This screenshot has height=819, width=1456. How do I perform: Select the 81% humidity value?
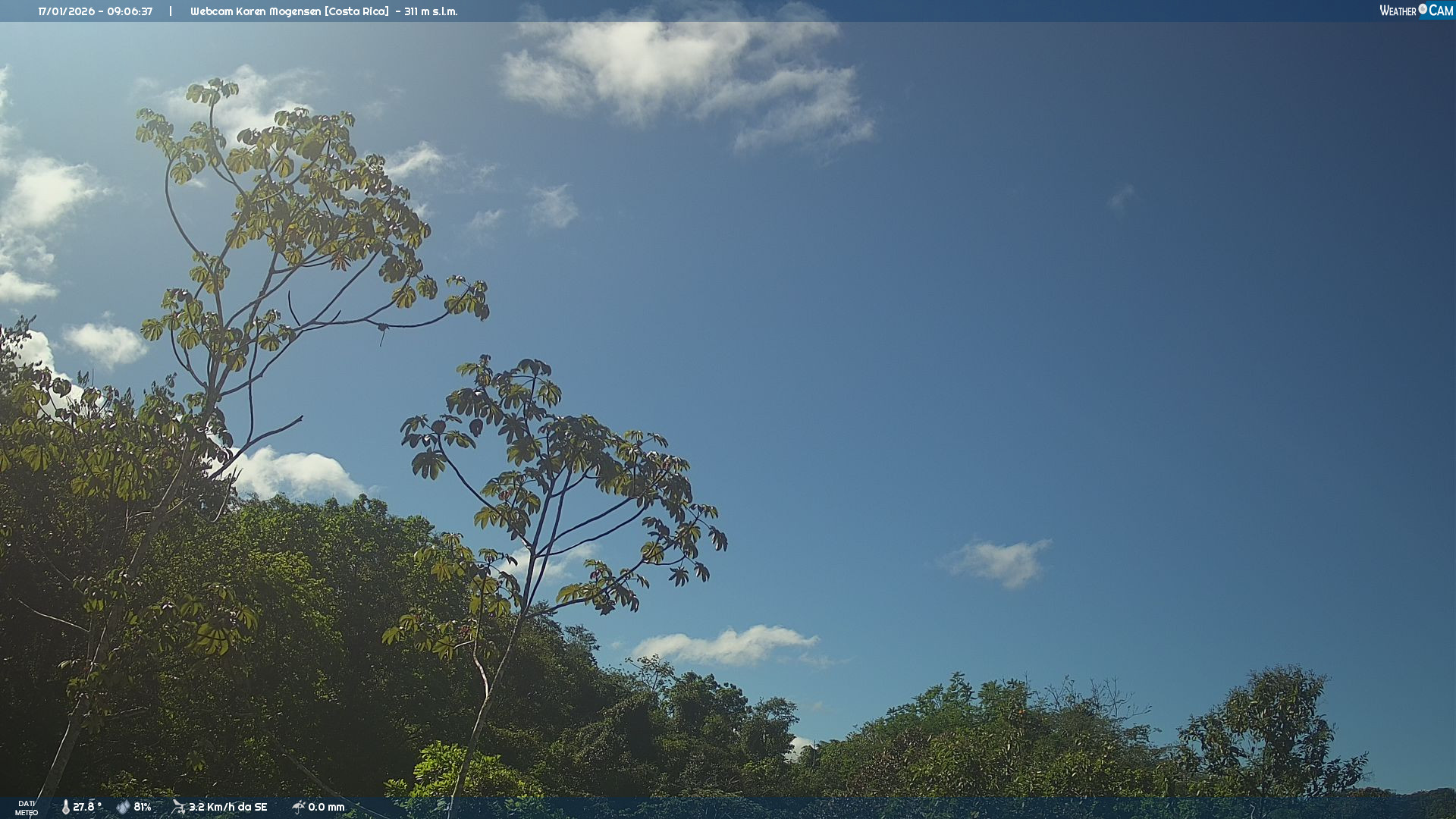tap(143, 807)
